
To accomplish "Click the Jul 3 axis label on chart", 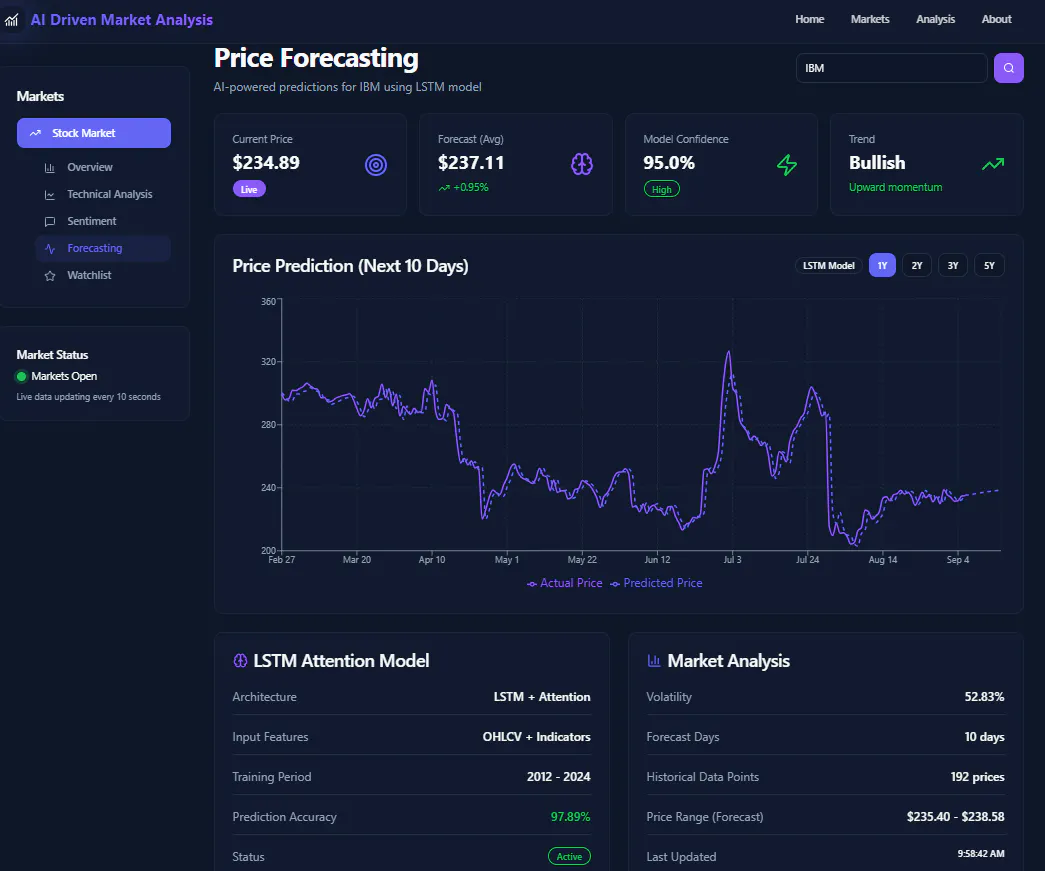I will pyautogui.click(x=732, y=560).
